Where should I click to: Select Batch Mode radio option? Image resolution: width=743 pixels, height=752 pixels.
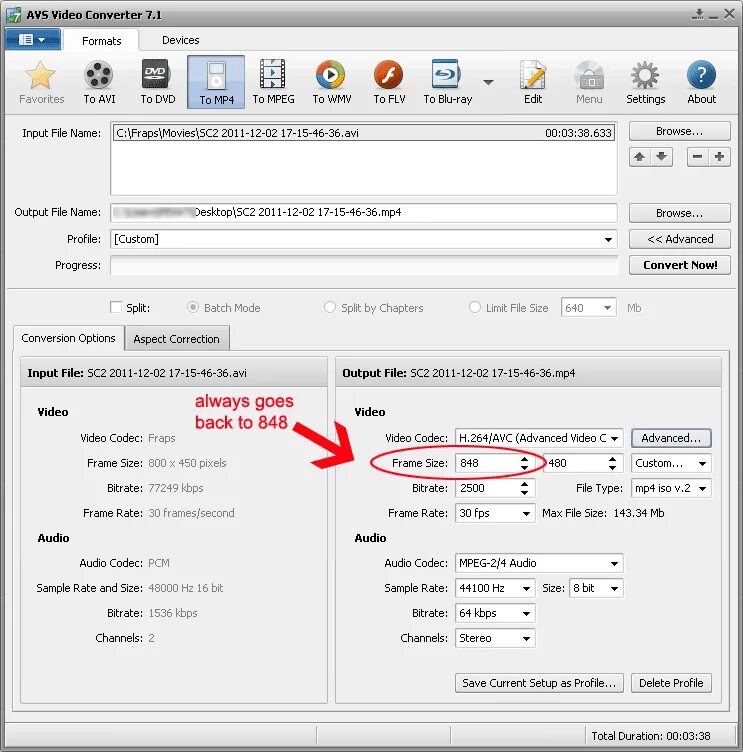pyautogui.click(x=193, y=307)
